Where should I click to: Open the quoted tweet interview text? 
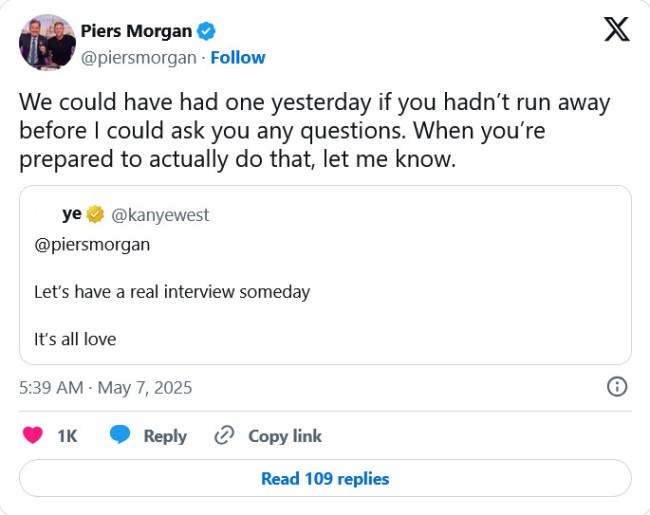pos(172,292)
